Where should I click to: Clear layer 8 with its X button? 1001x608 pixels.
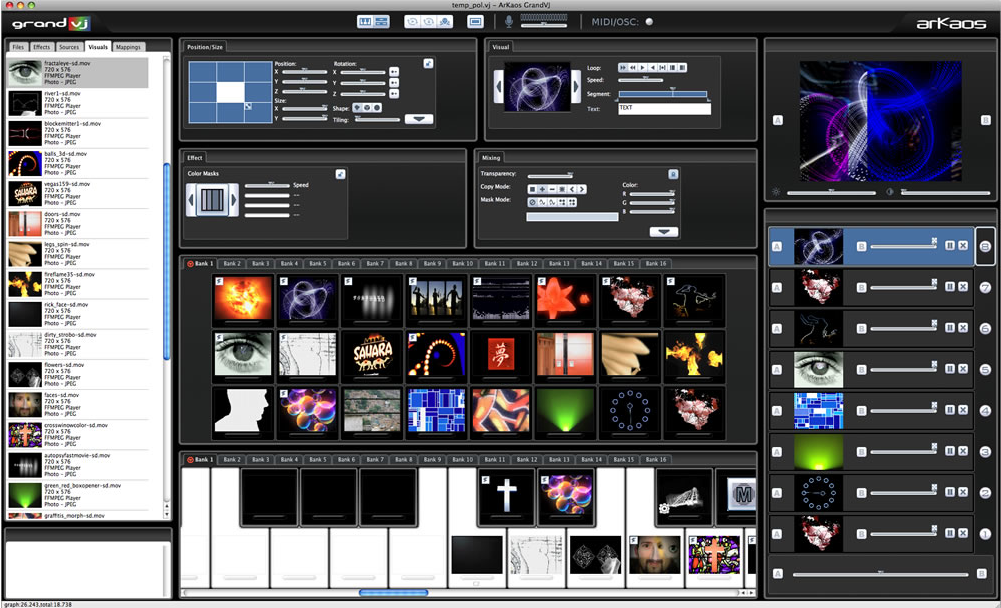[x=963, y=245]
